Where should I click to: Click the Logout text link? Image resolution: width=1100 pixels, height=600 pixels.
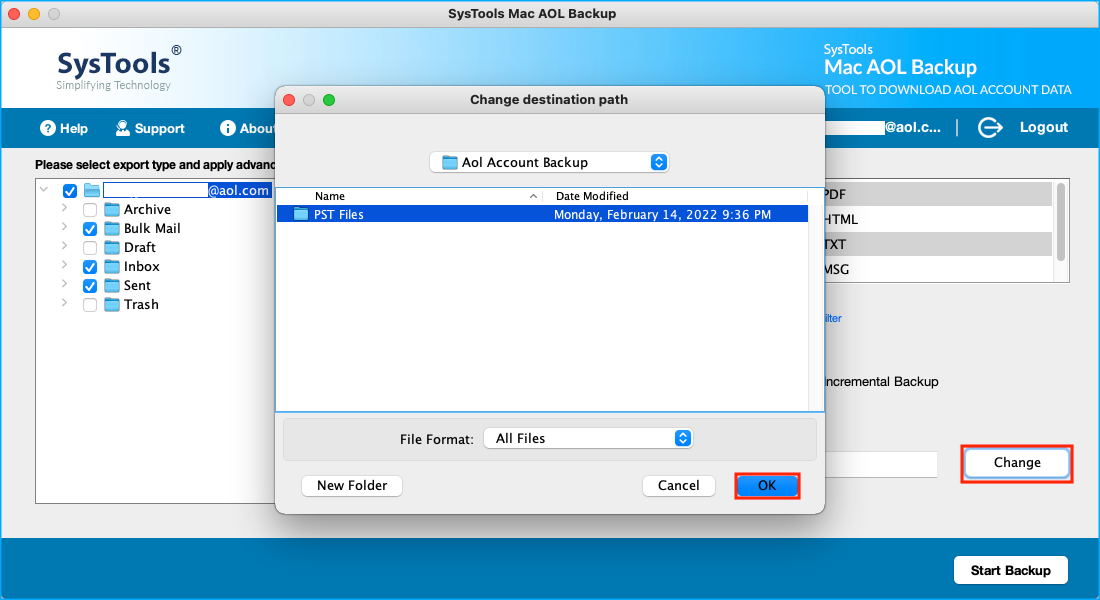tap(1043, 127)
